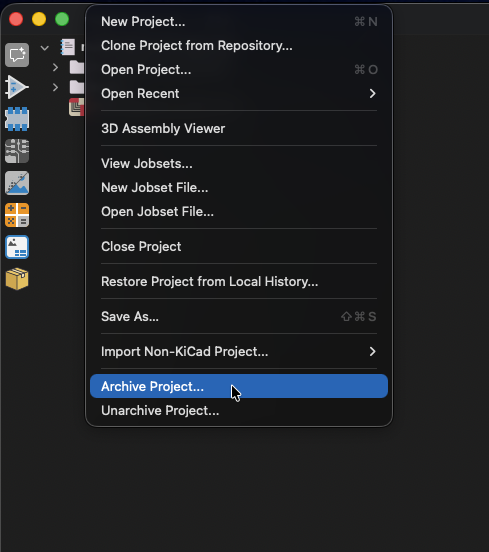
Task: Open Plugin and Content Manager box icon
Action: tap(17, 279)
